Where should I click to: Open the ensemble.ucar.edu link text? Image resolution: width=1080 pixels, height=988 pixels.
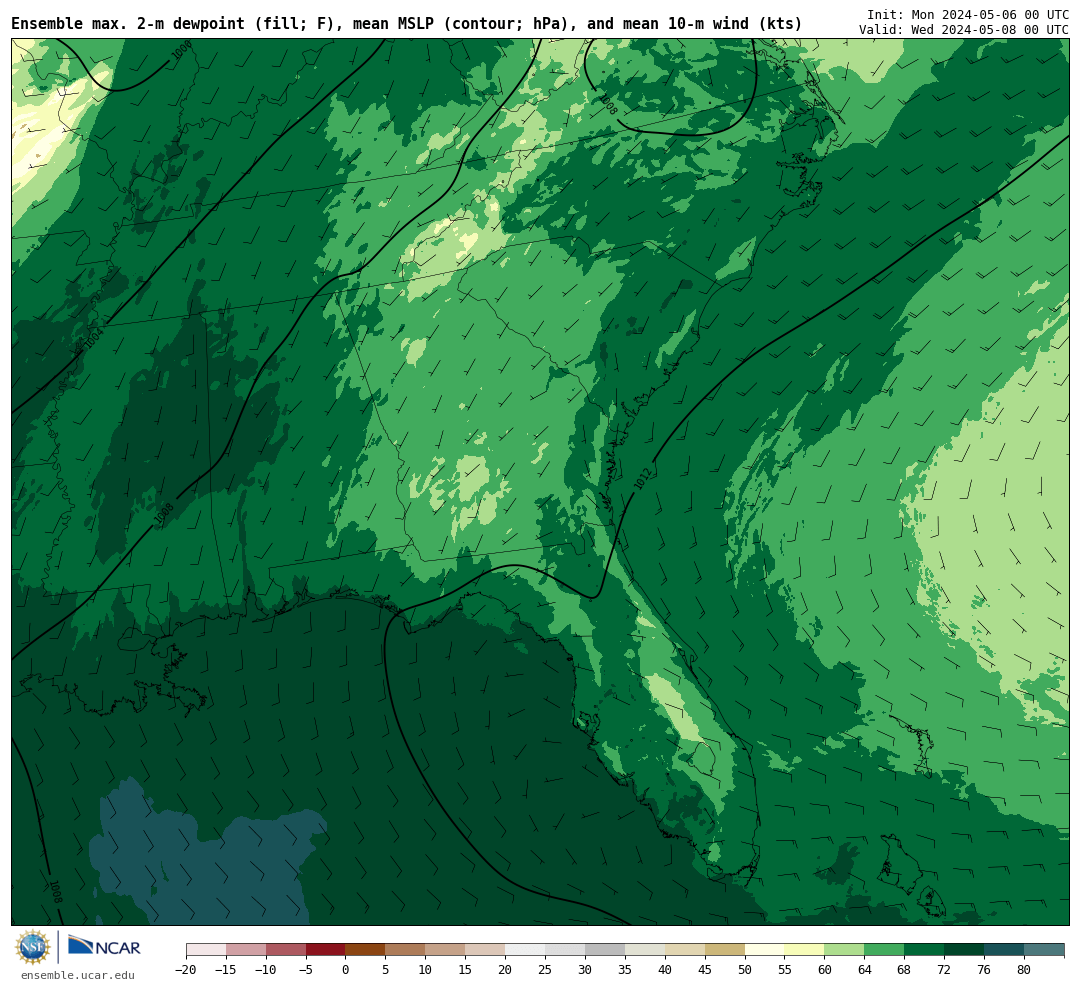(78, 975)
